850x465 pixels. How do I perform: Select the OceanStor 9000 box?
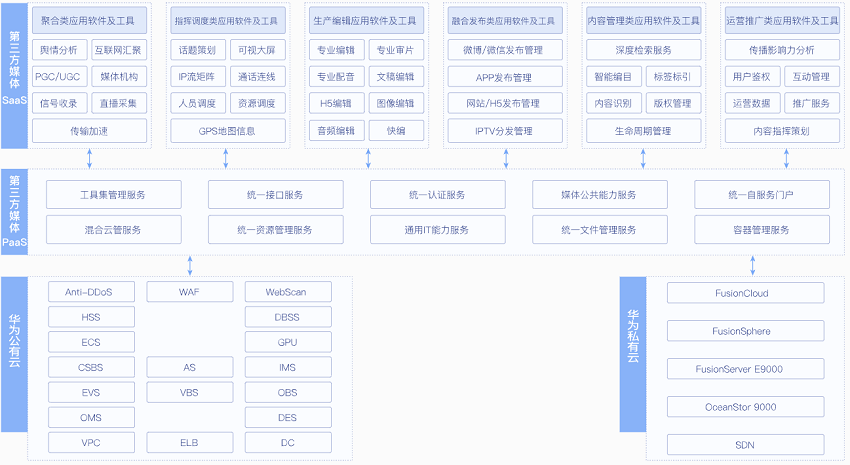tap(746, 406)
